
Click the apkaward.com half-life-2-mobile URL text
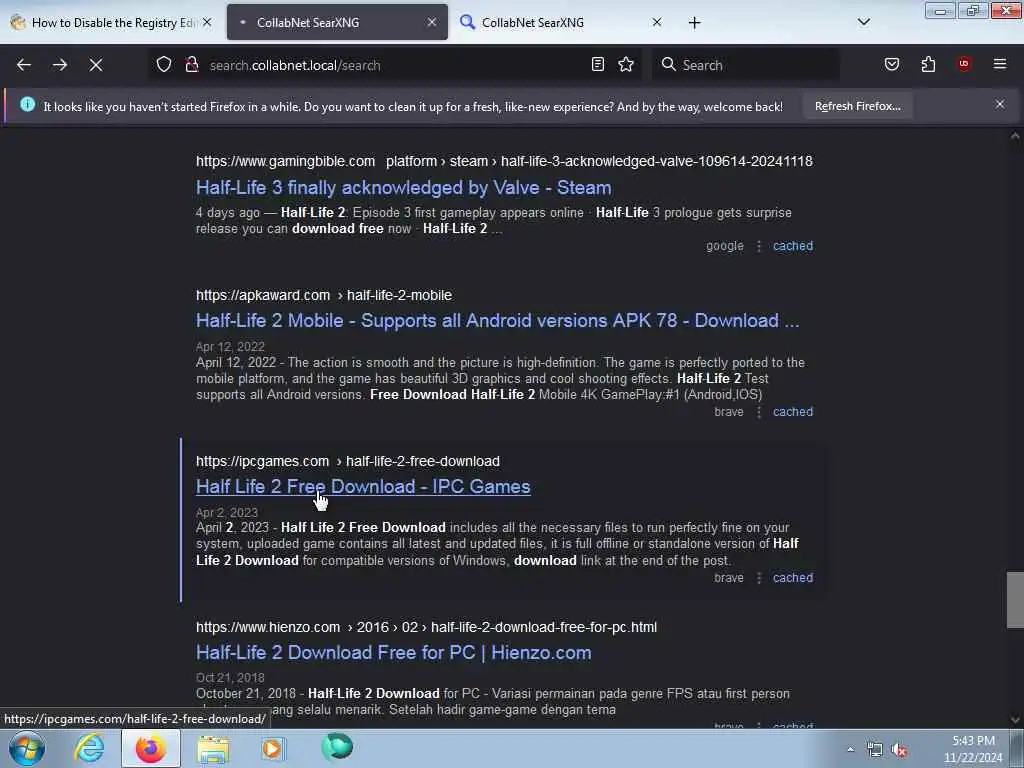pos(324,295)
